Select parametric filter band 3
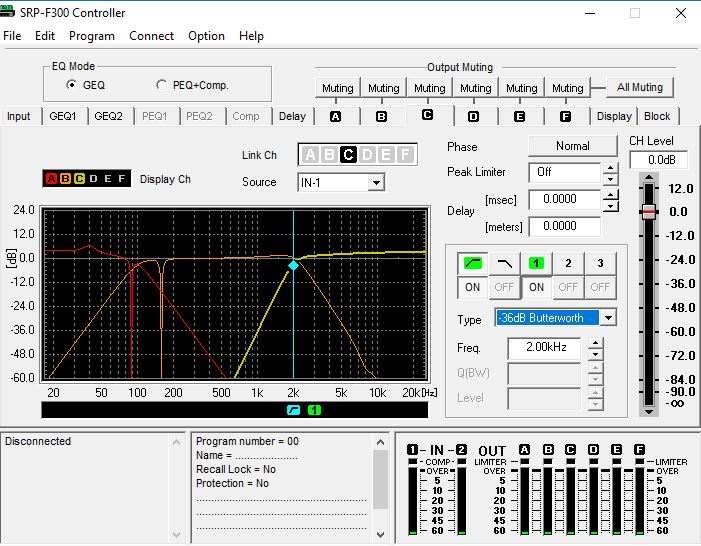The height and width of the screenshot is (546, 701). point(600,263)
